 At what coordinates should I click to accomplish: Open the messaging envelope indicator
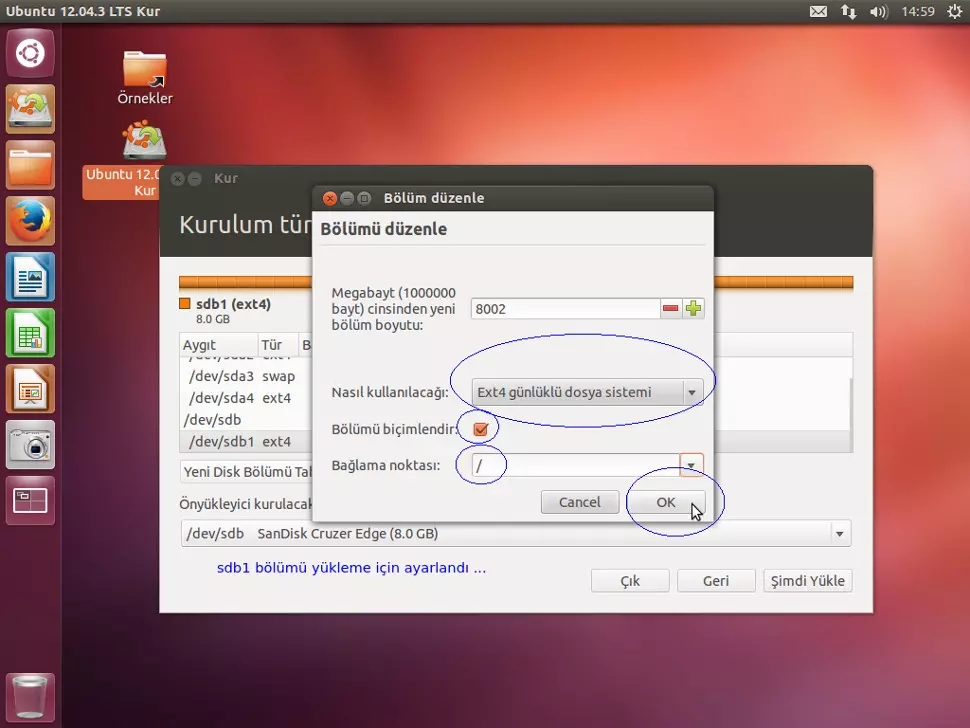click(x=818, y=12)
